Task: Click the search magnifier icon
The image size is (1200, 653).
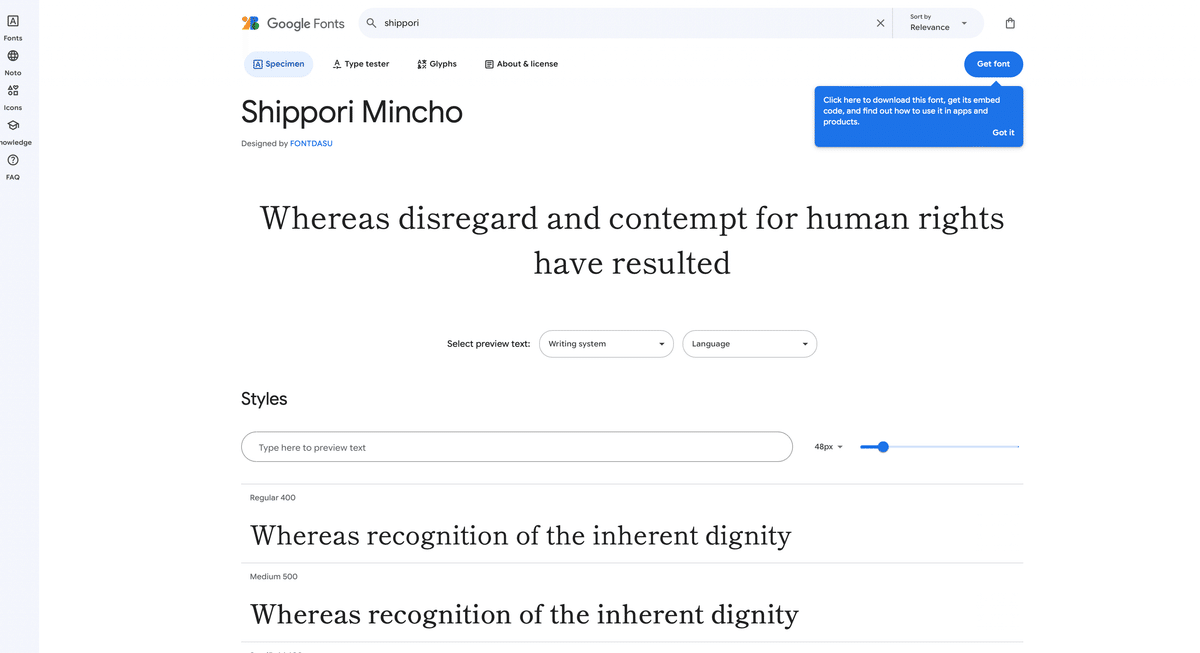Action: coord(371,23)
